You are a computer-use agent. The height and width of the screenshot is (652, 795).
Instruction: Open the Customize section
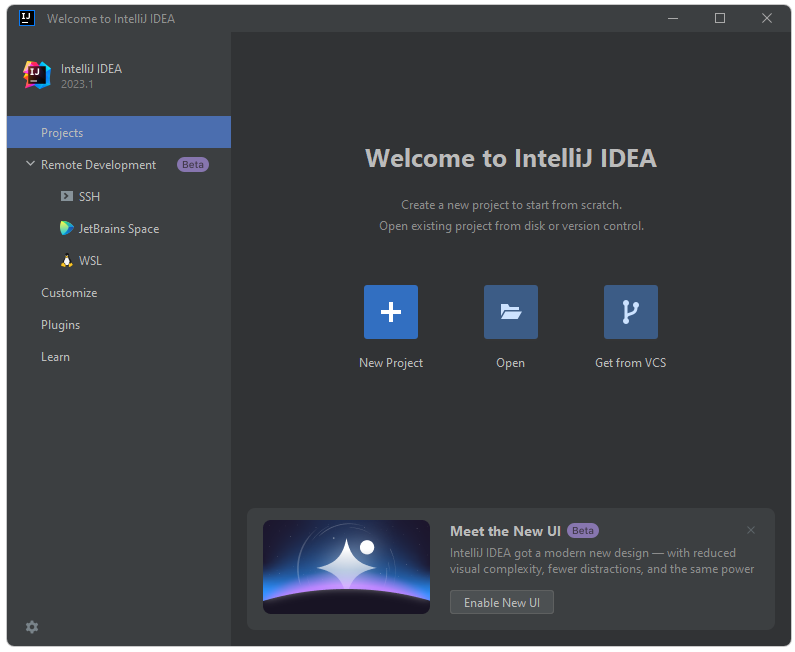click(69, 293)
